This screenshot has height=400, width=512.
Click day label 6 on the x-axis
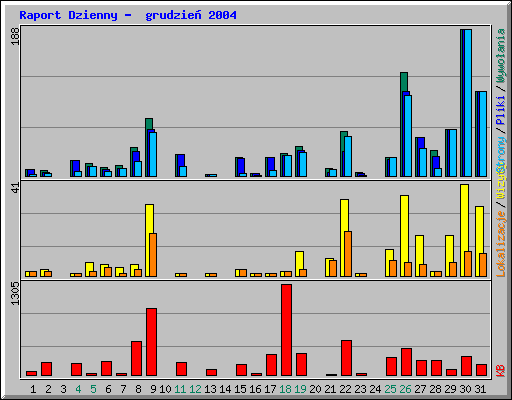click(108, 389)
